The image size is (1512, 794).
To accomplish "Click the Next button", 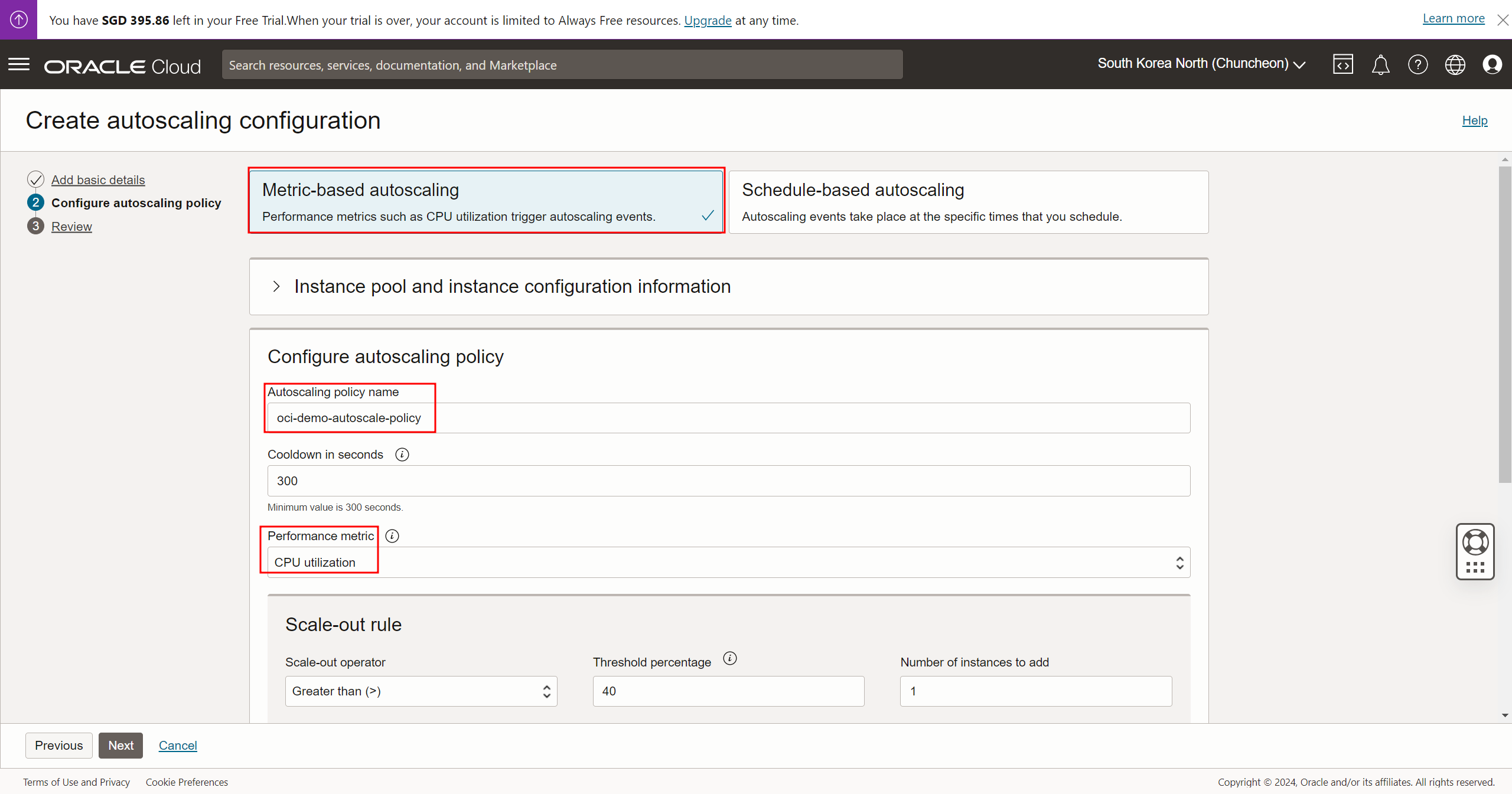I will pos(120,746).
